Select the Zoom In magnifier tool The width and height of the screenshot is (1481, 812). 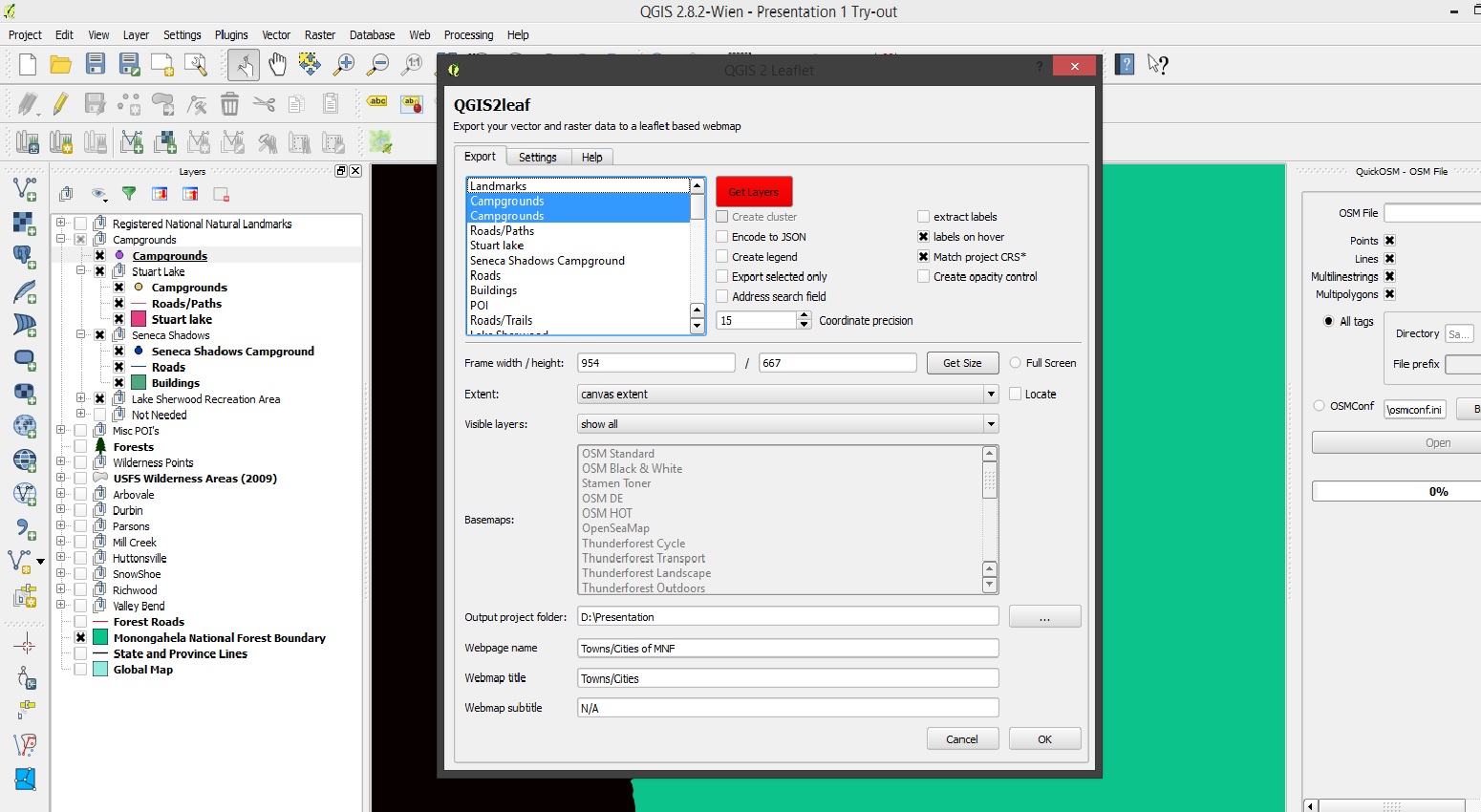tap(344, 65)
